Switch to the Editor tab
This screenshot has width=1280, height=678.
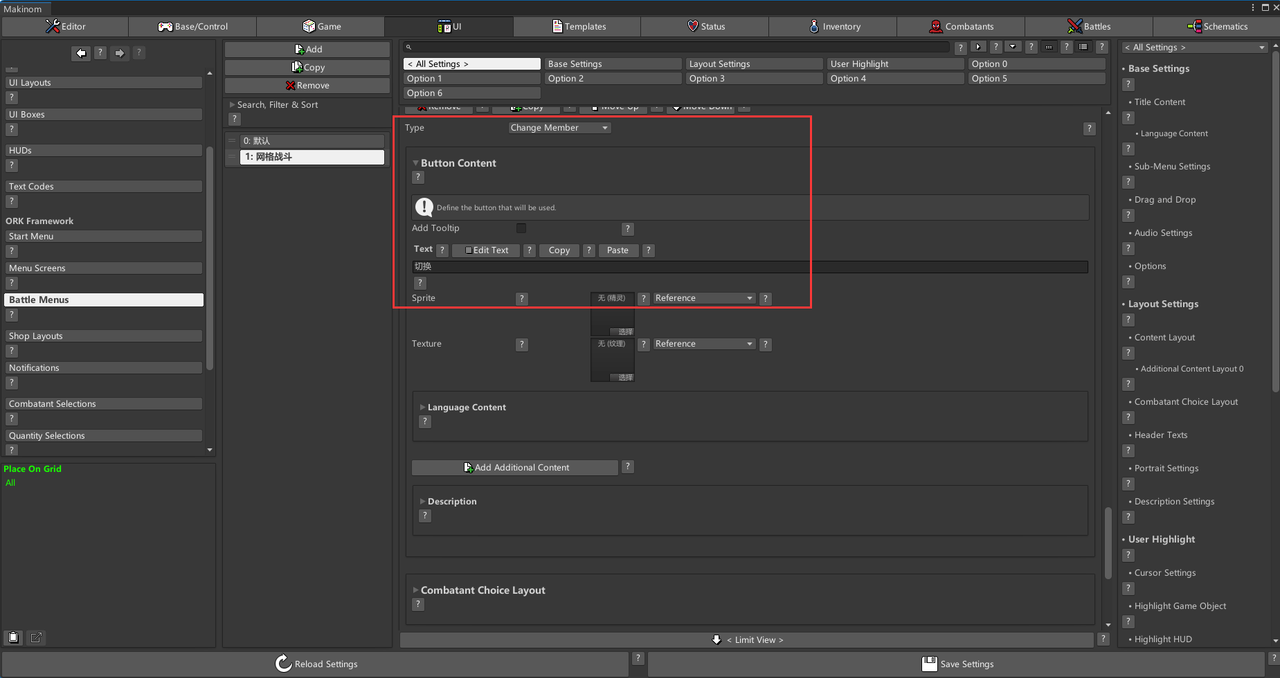tap(64, 26)
